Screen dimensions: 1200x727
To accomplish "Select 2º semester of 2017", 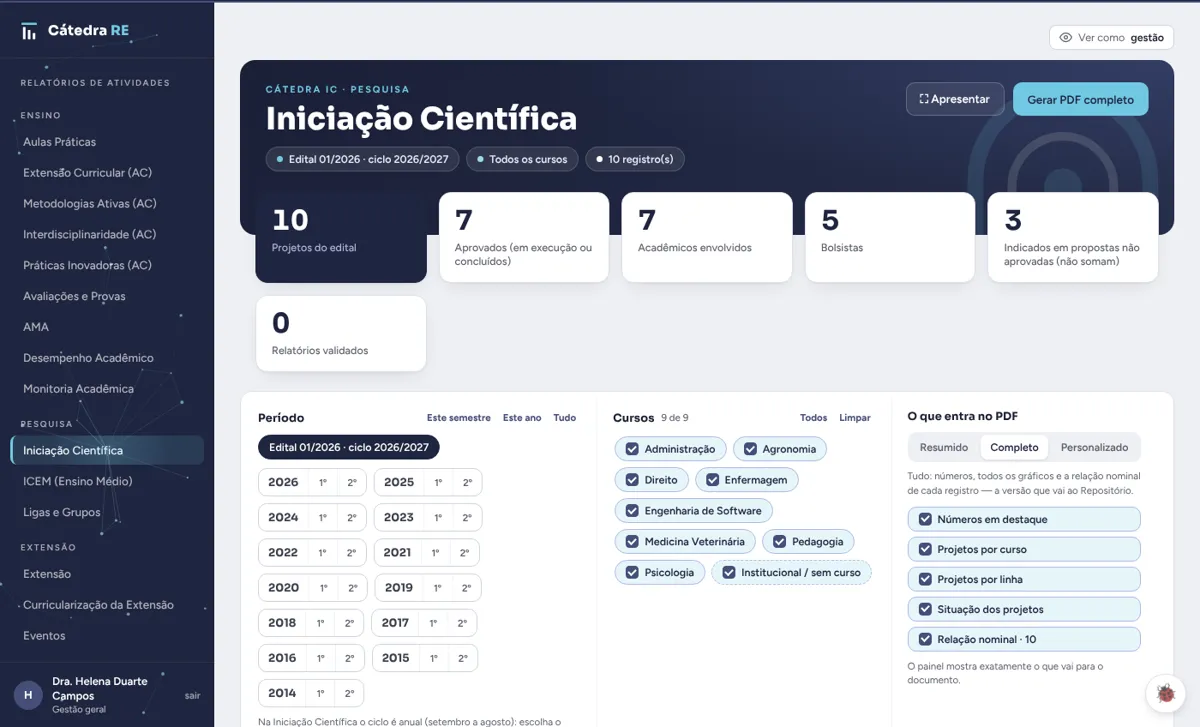I will coord(462,623).
